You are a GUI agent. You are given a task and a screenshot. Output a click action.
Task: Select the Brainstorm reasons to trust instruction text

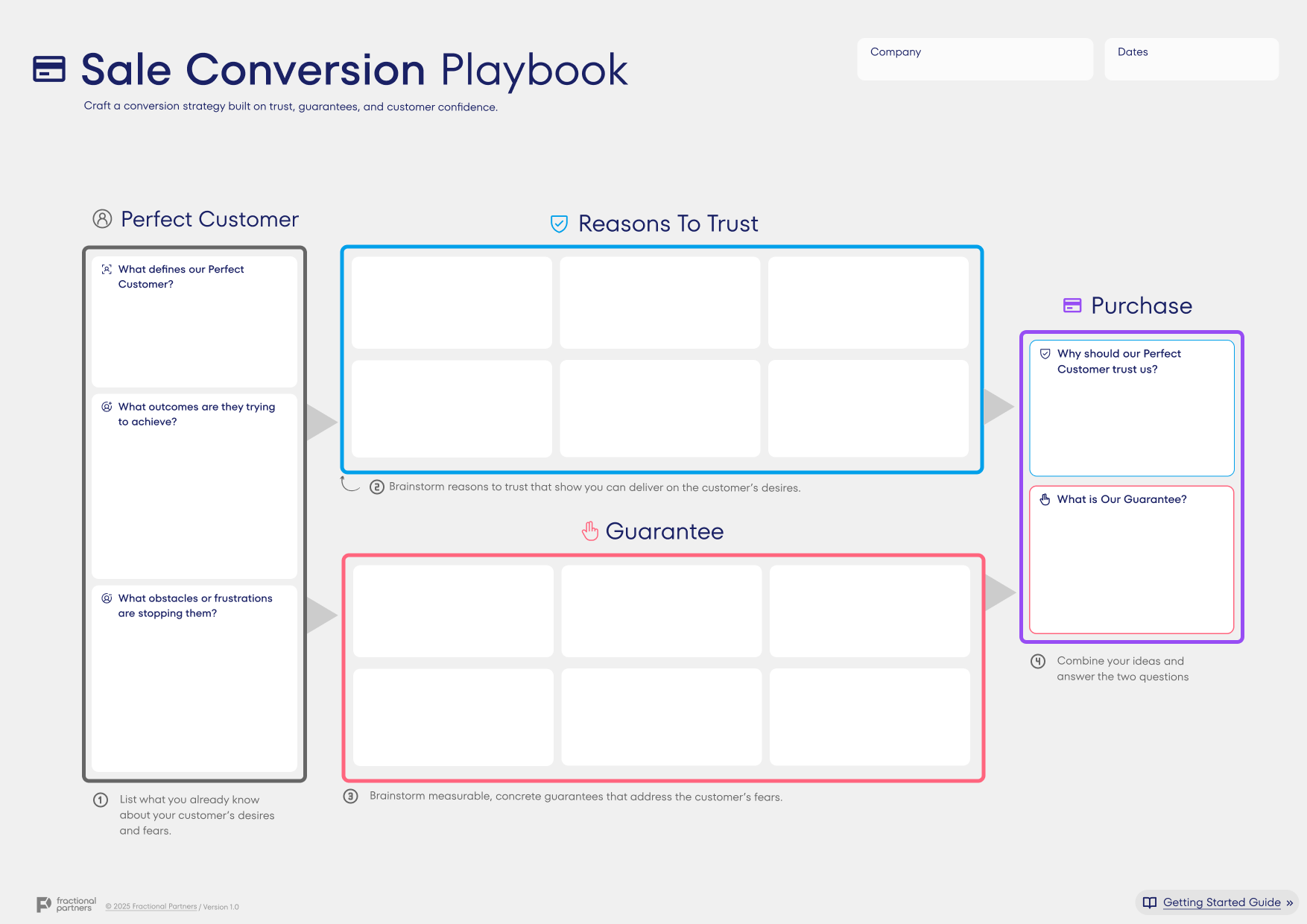(x=595, y=487)
